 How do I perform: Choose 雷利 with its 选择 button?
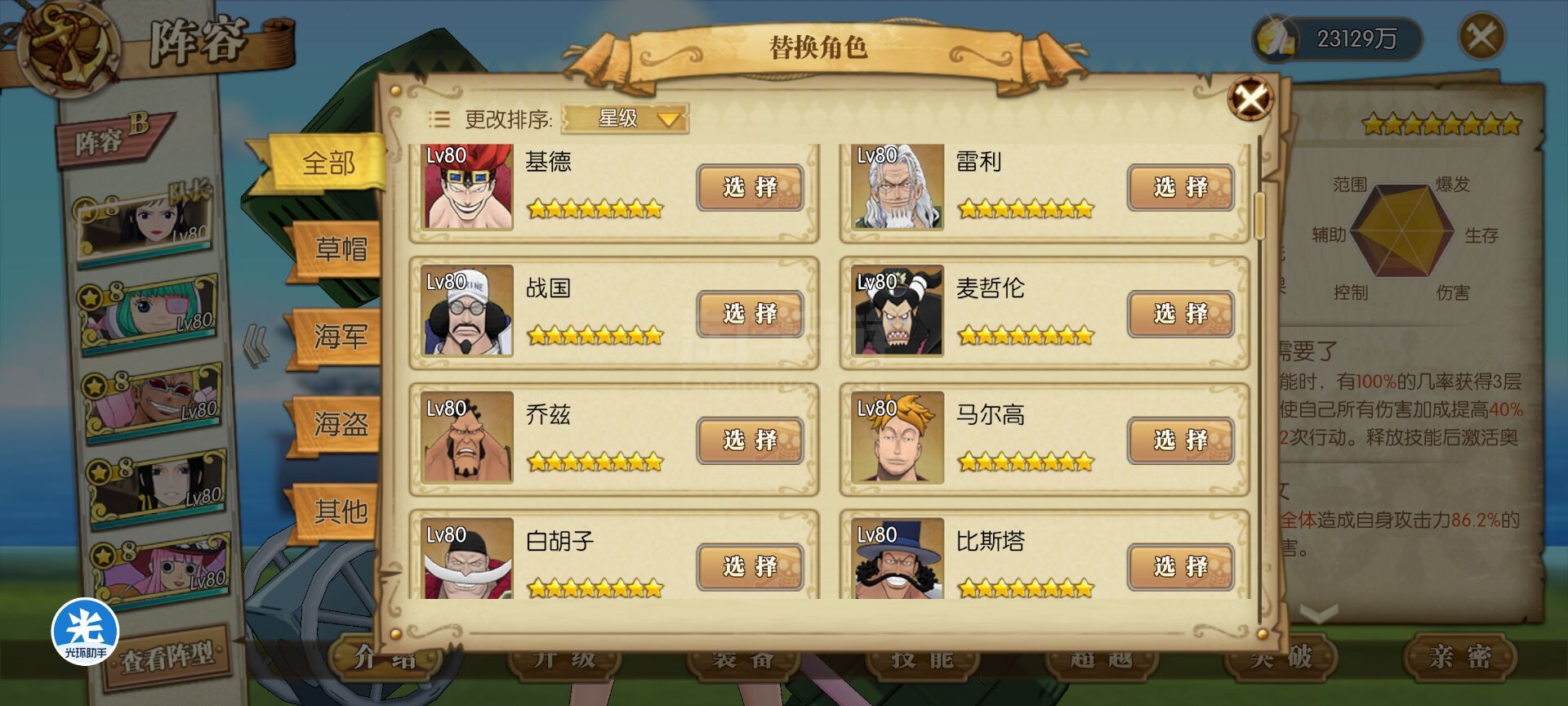pyautogui.click(x=1181, y=187)
